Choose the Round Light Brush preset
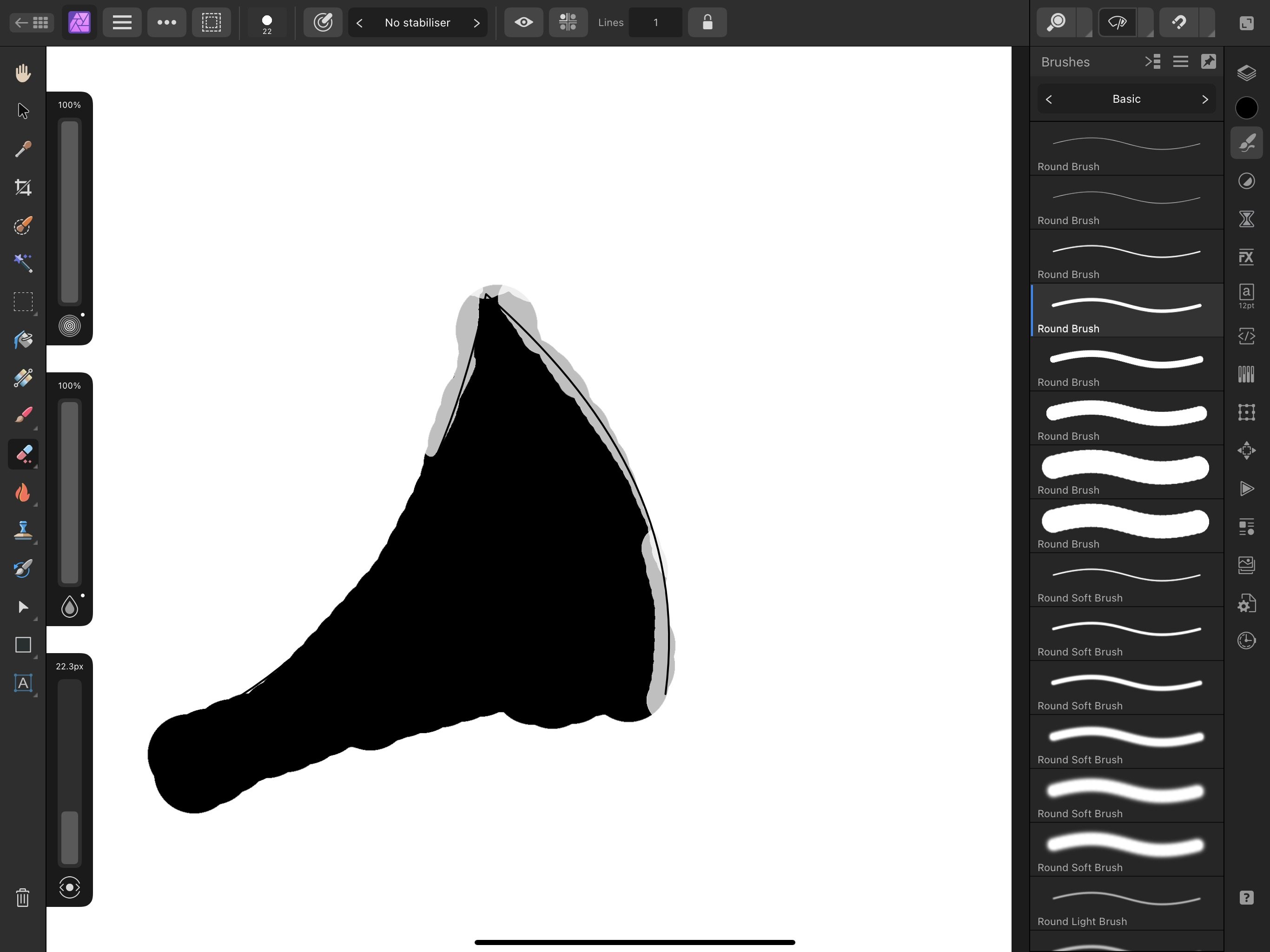The image size is (1270, 952). pyautogui.click(x=1126, y=904)
